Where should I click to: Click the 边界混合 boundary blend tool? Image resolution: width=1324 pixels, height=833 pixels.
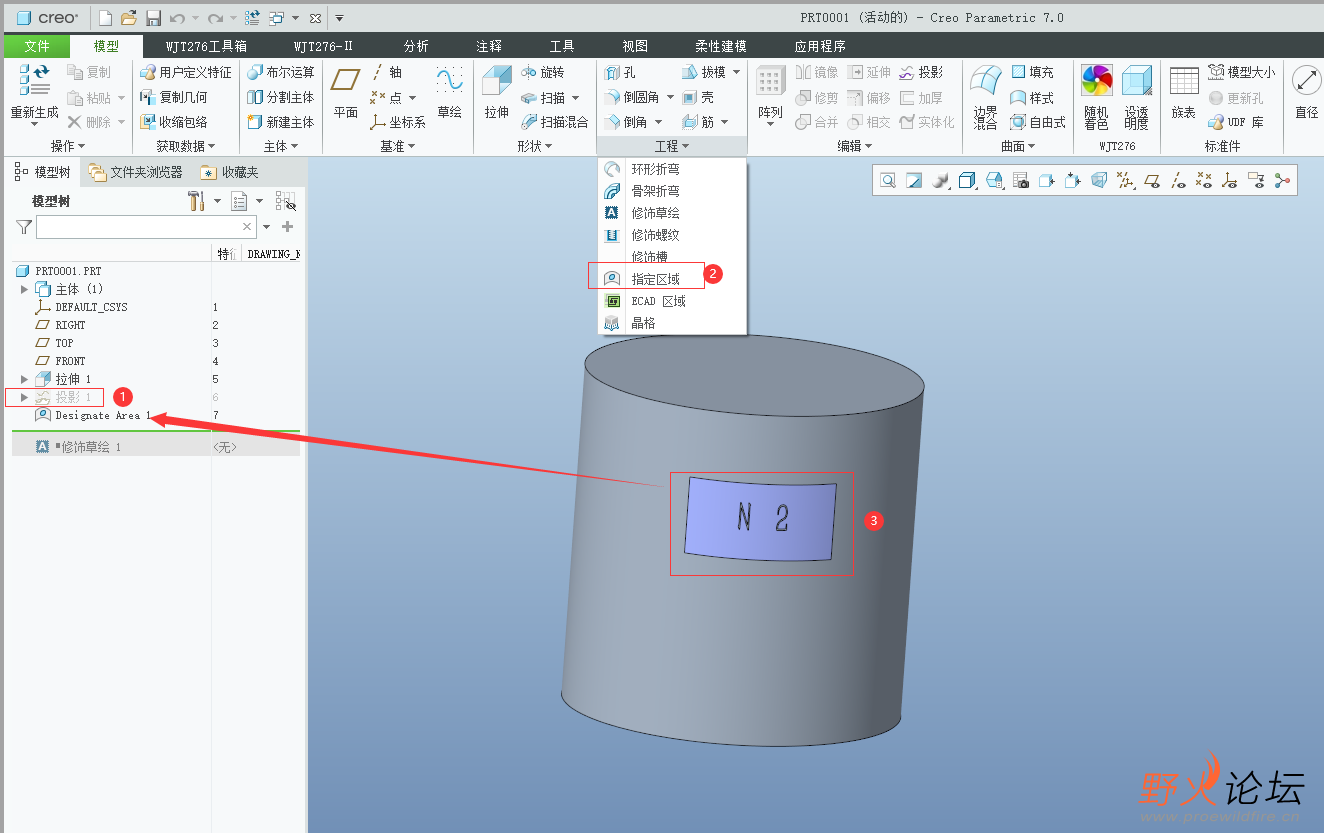point(986,97)
